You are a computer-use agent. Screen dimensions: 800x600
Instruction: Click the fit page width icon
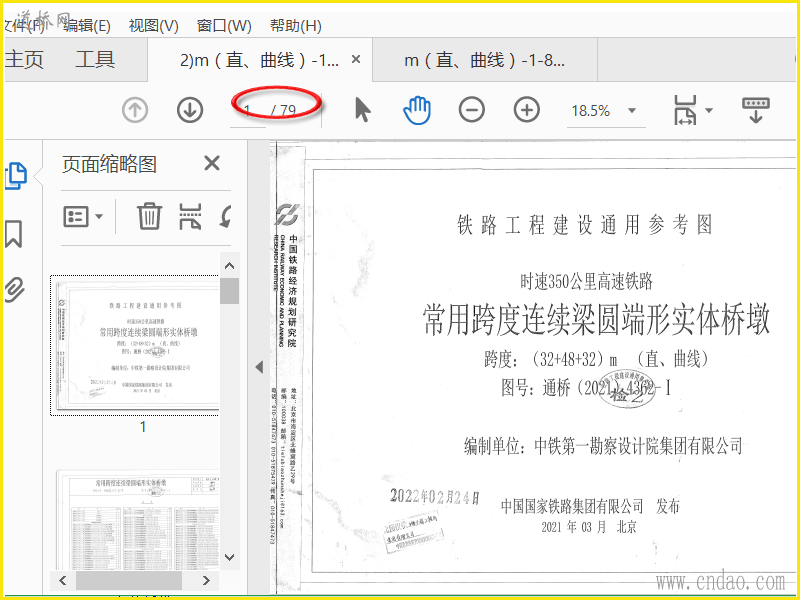686,110
